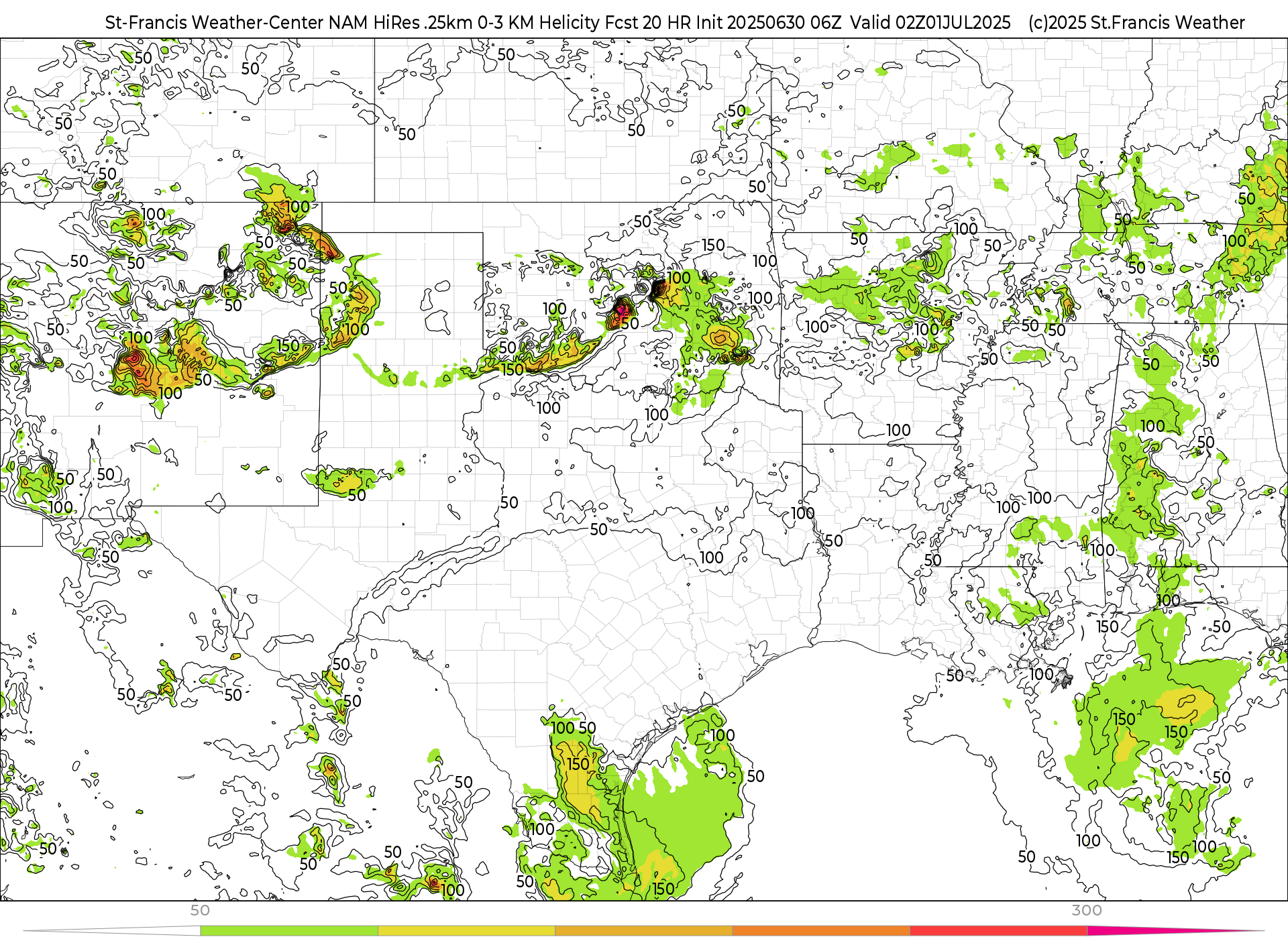The height and width of the screenshot is (939, 1288).
Task: Click the 'St-Francis Weather-Center NAM HiRes' title text
Action: click(x=262, y=23)
